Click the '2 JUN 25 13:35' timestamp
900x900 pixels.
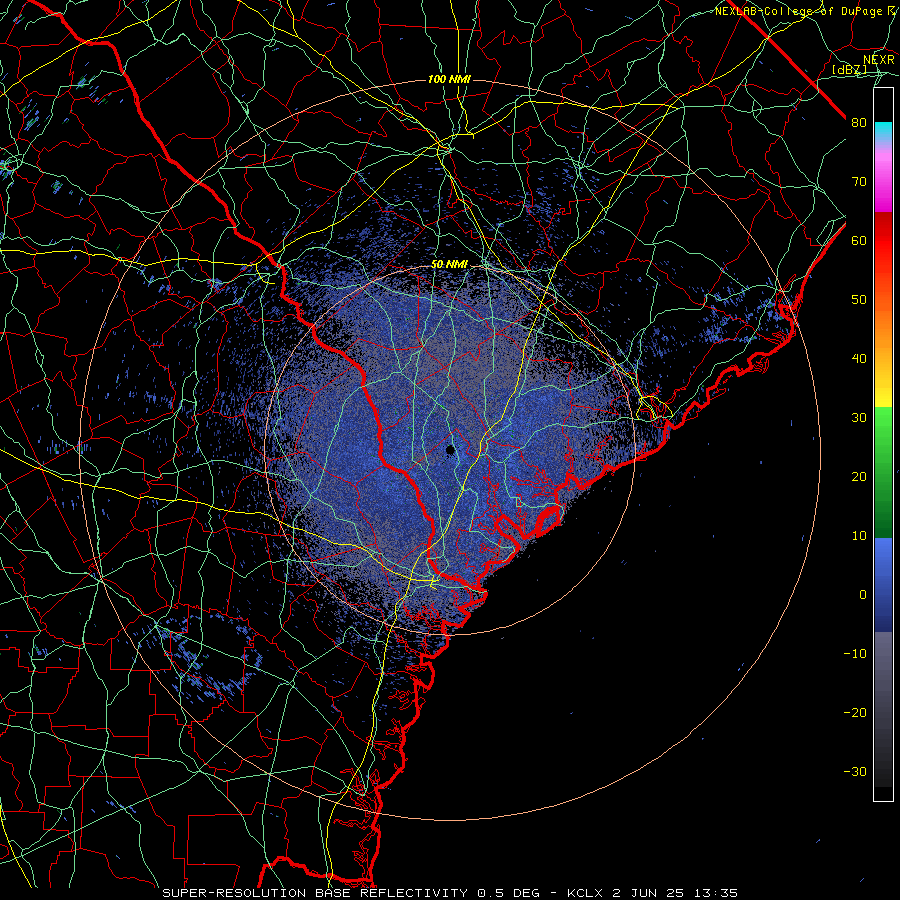pos(676,893)
